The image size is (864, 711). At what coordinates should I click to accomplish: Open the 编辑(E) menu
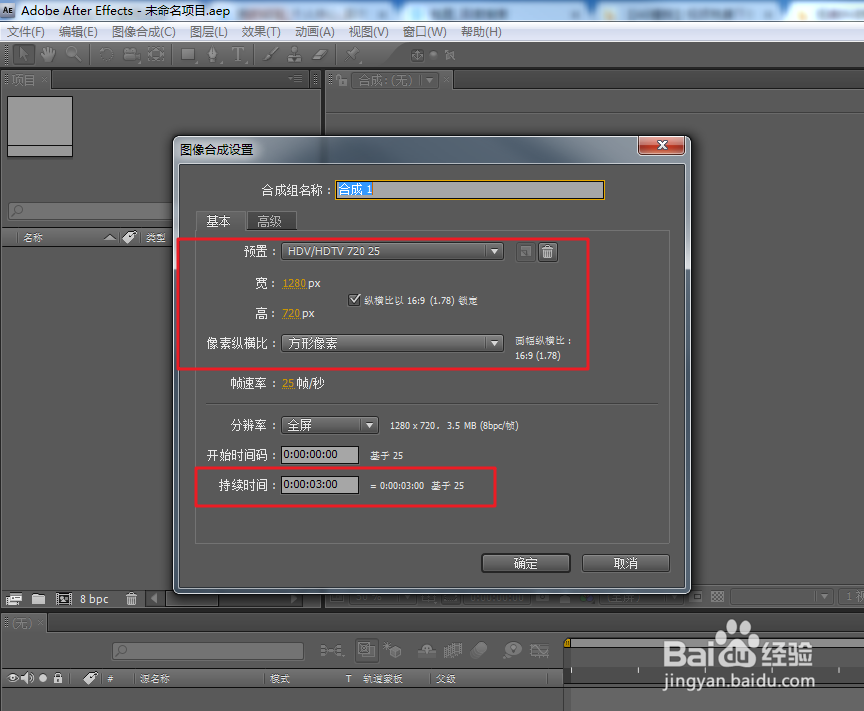[x=78, y=32]
